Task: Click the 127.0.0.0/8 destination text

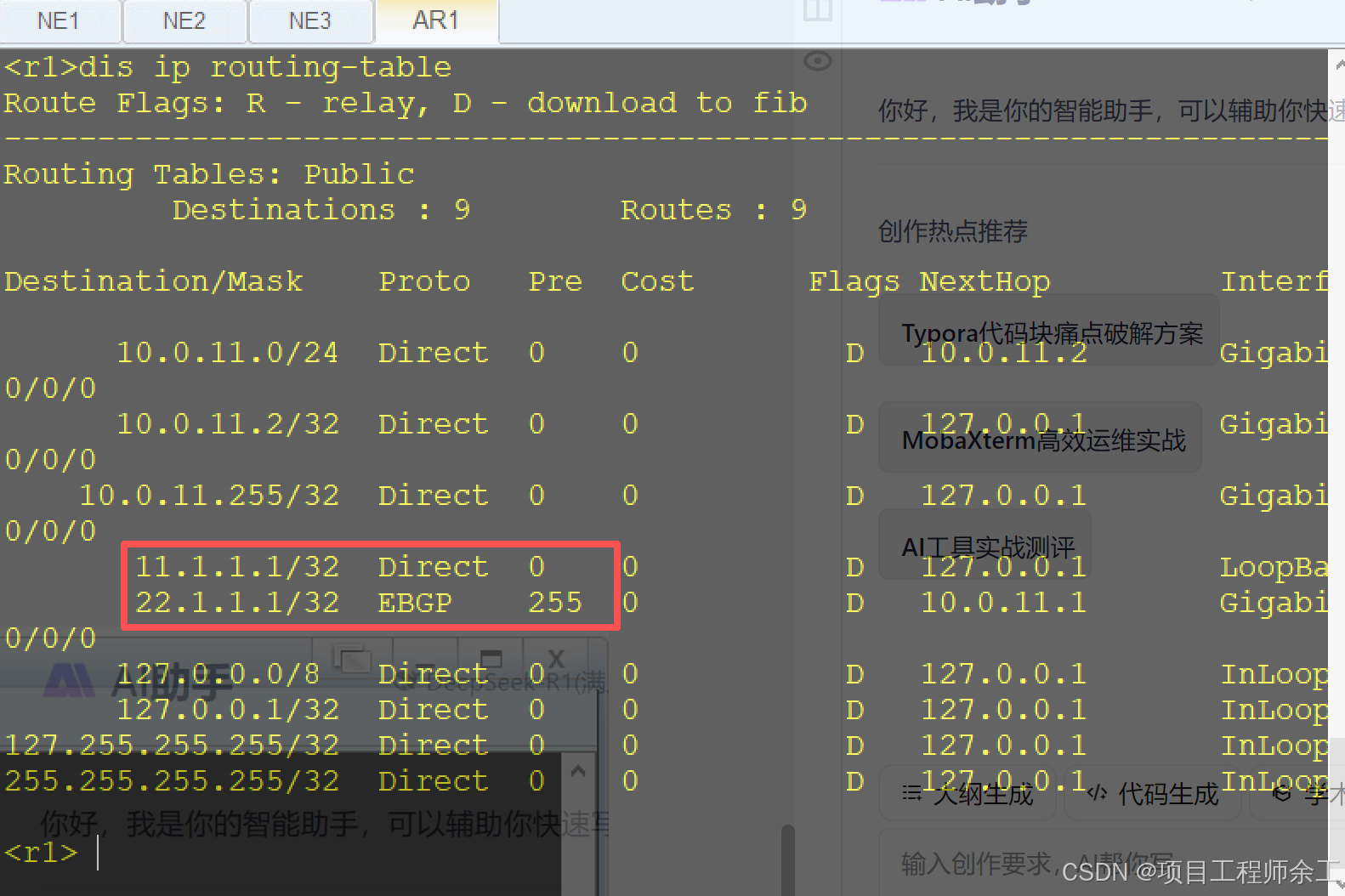Action: tap(218, 673)
